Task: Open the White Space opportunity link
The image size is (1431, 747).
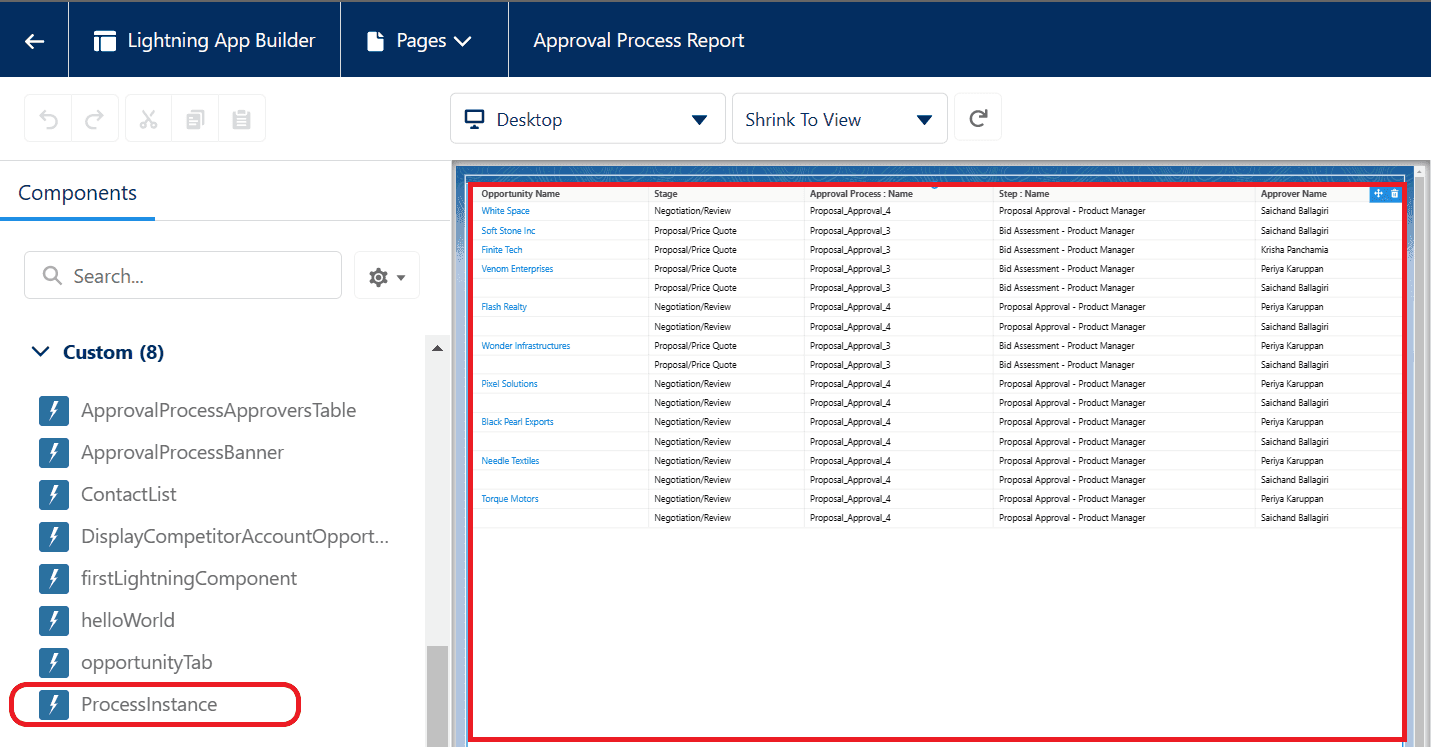Action: coord(505,211)
